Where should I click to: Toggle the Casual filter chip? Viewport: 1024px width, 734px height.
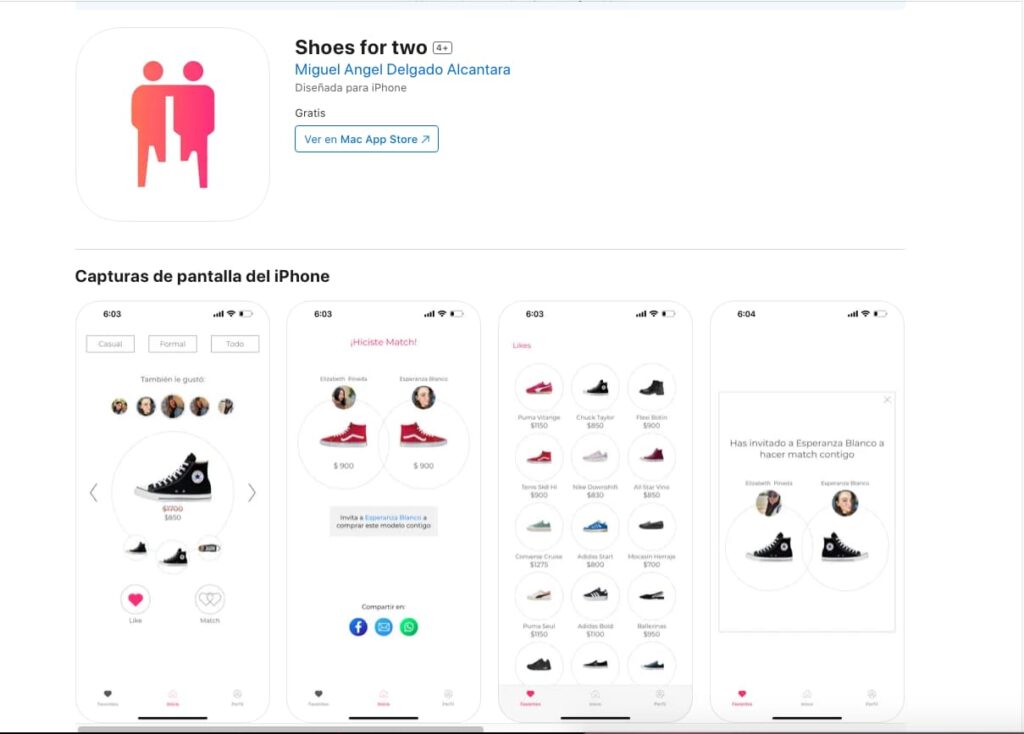(109, 343)
